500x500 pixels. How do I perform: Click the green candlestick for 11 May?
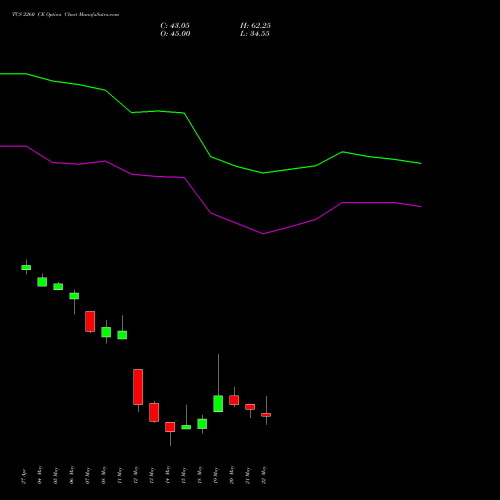pyautogui.click(x=122, y=335)
